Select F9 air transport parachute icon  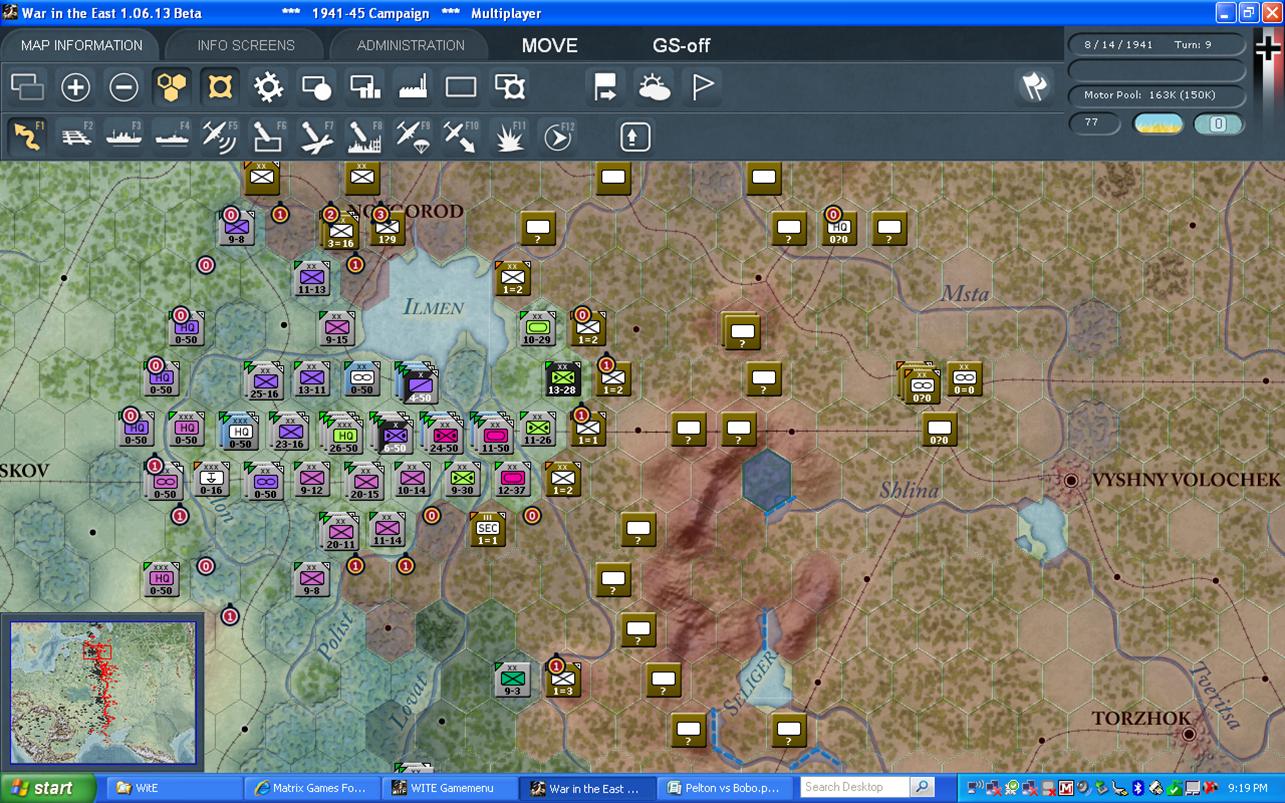[413, 136]
